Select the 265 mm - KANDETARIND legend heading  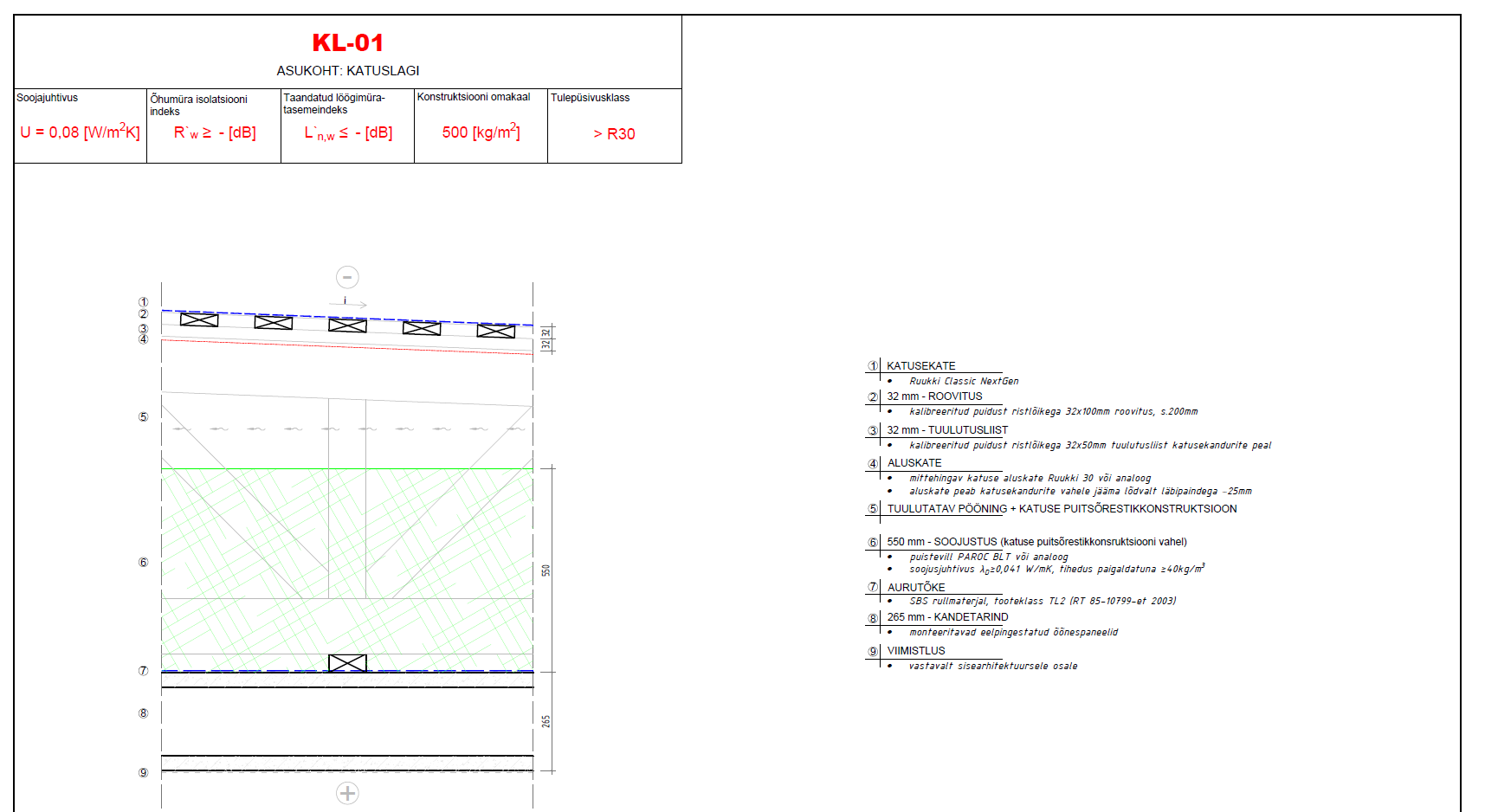coord(947,617)
